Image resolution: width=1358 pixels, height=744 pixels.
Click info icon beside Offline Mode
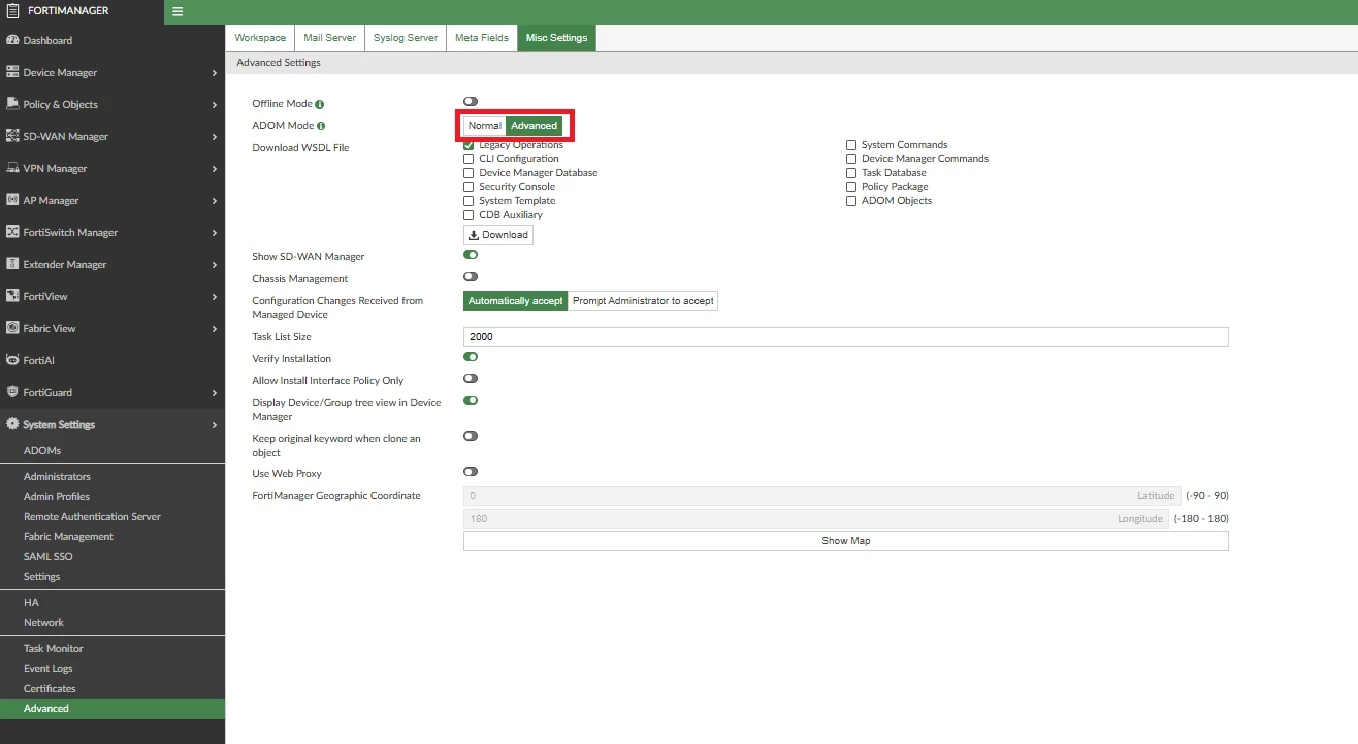point(320,104)
